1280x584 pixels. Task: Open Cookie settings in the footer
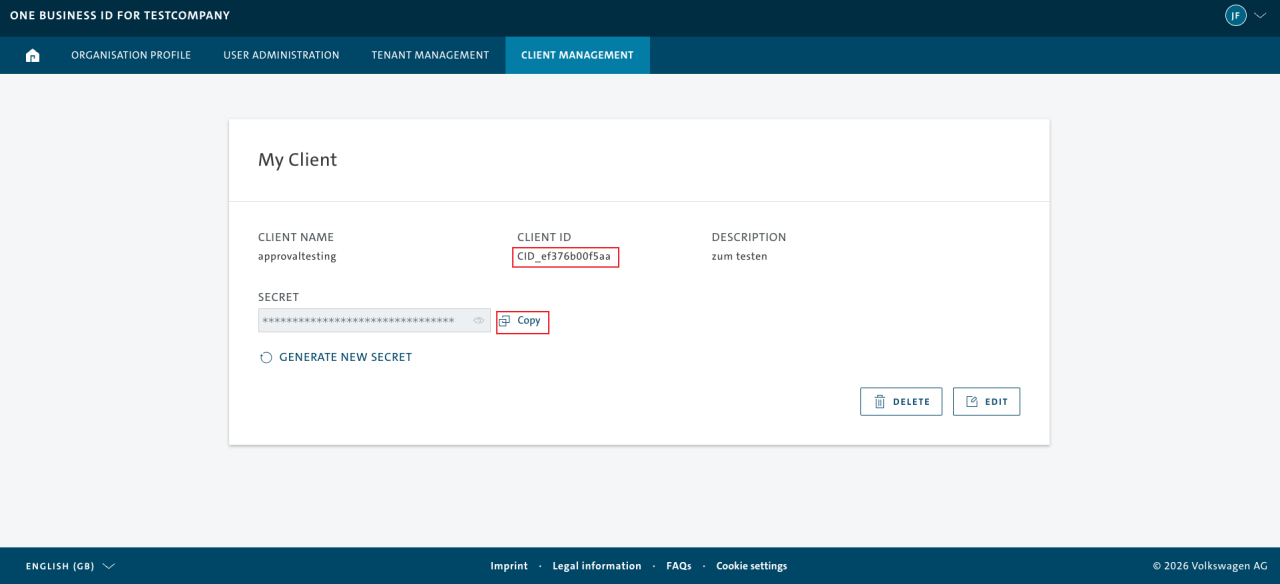pos(751,565)
